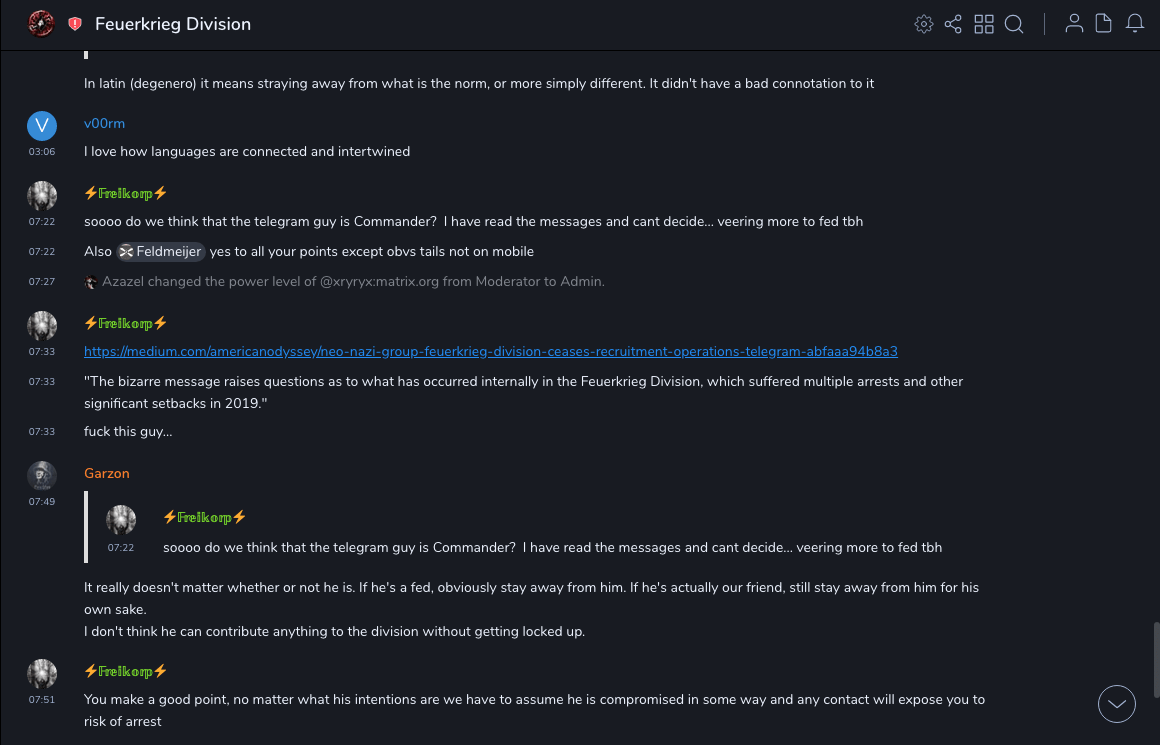
Task: Open room settings gear icon
Action: pos(924,24)
